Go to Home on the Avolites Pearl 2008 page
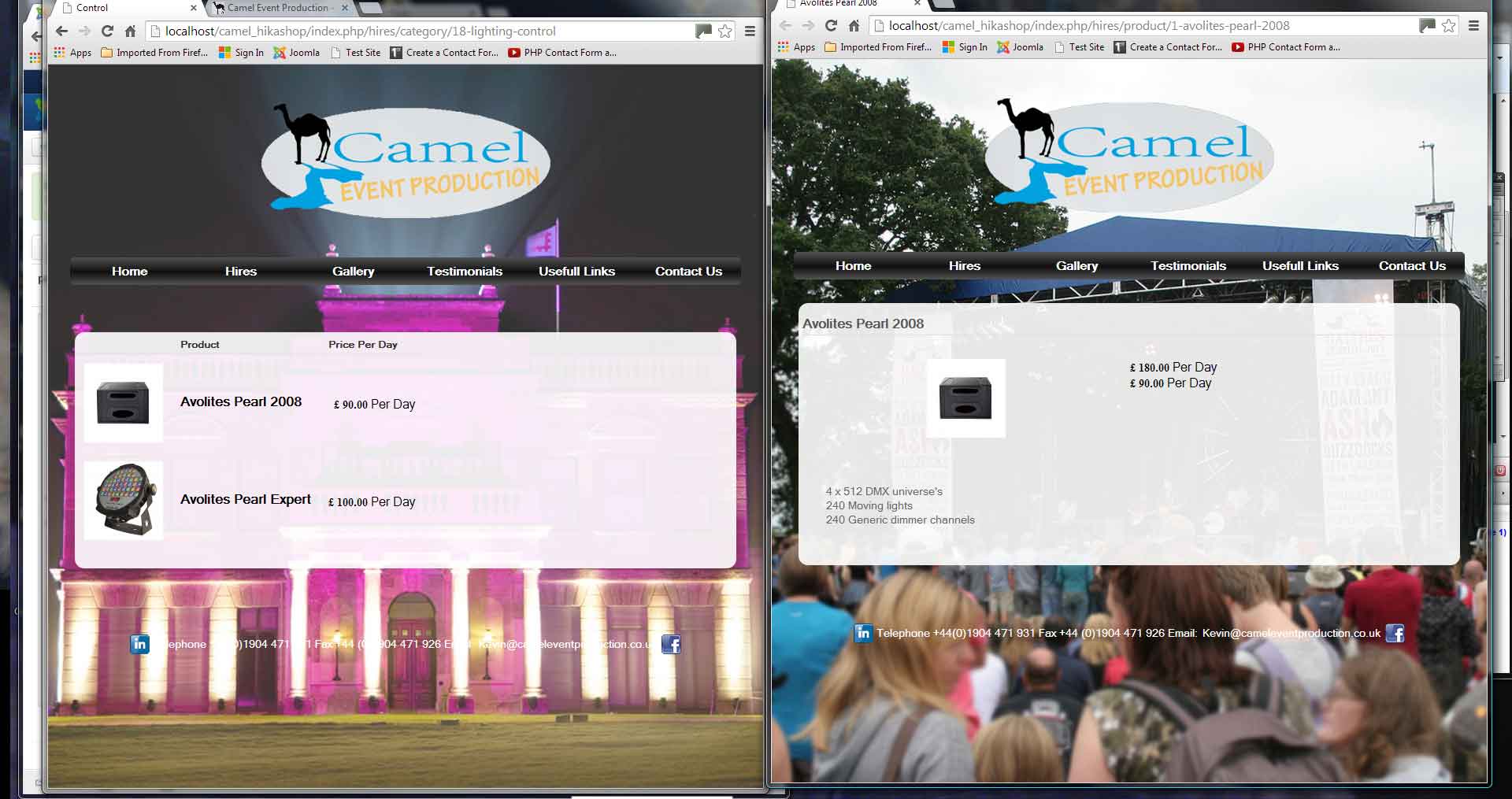 tap(854, 266)
